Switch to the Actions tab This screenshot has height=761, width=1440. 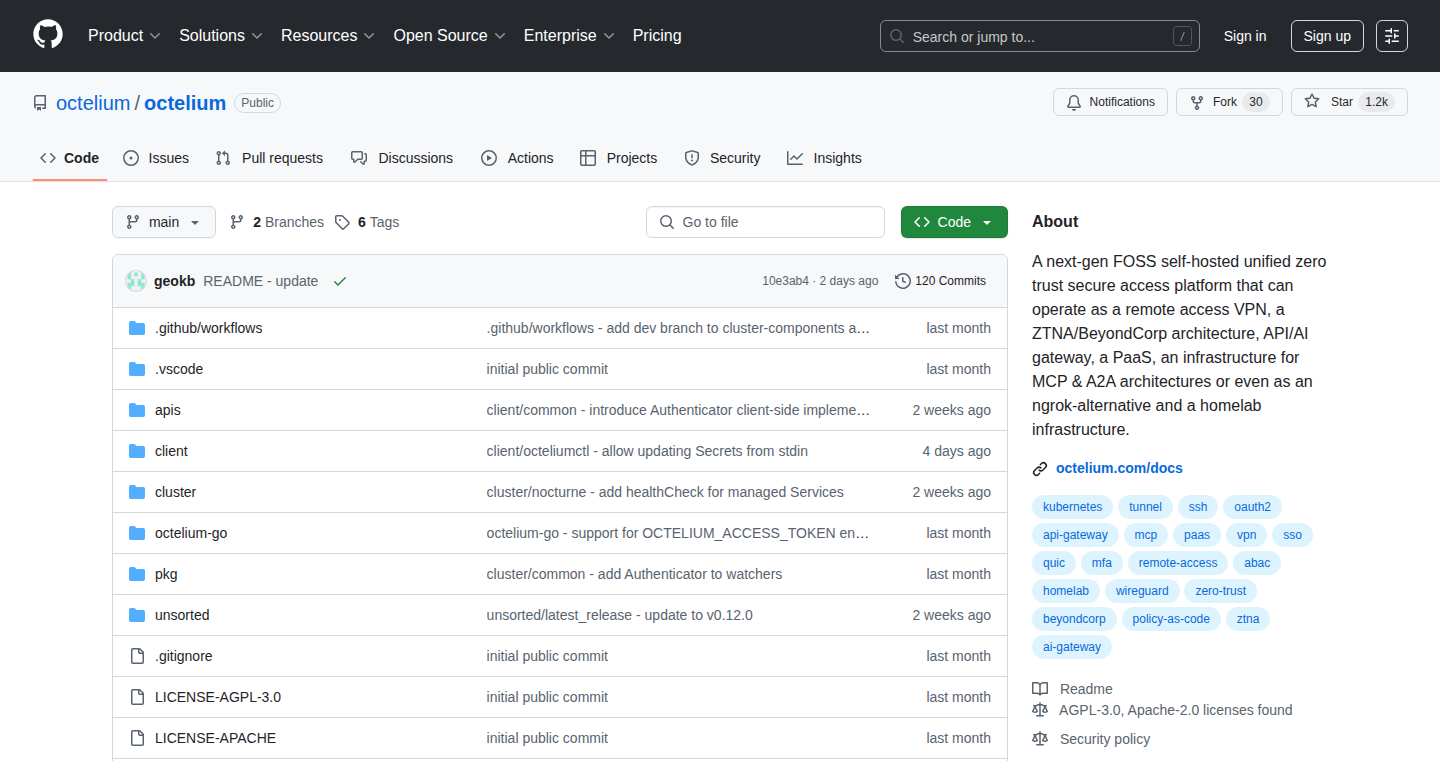[x=517, y=158]
